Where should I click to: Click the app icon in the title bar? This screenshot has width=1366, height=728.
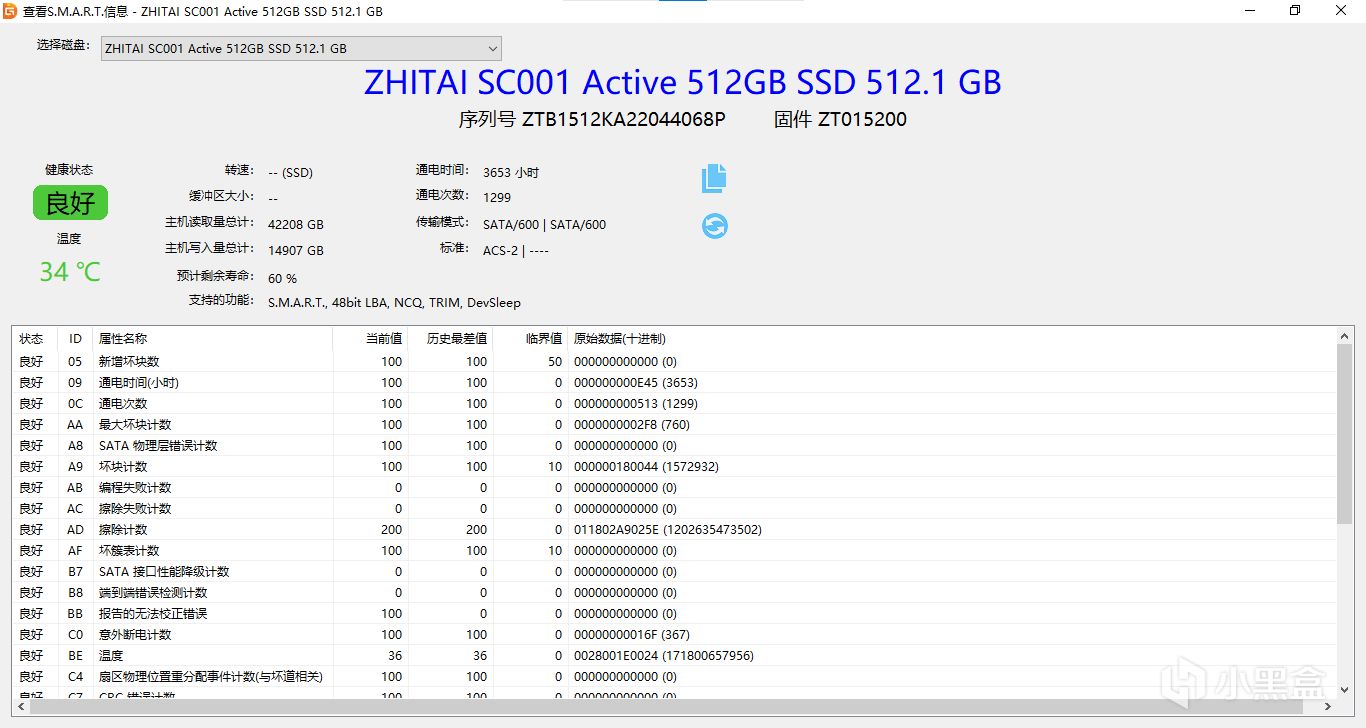[11, 11]
